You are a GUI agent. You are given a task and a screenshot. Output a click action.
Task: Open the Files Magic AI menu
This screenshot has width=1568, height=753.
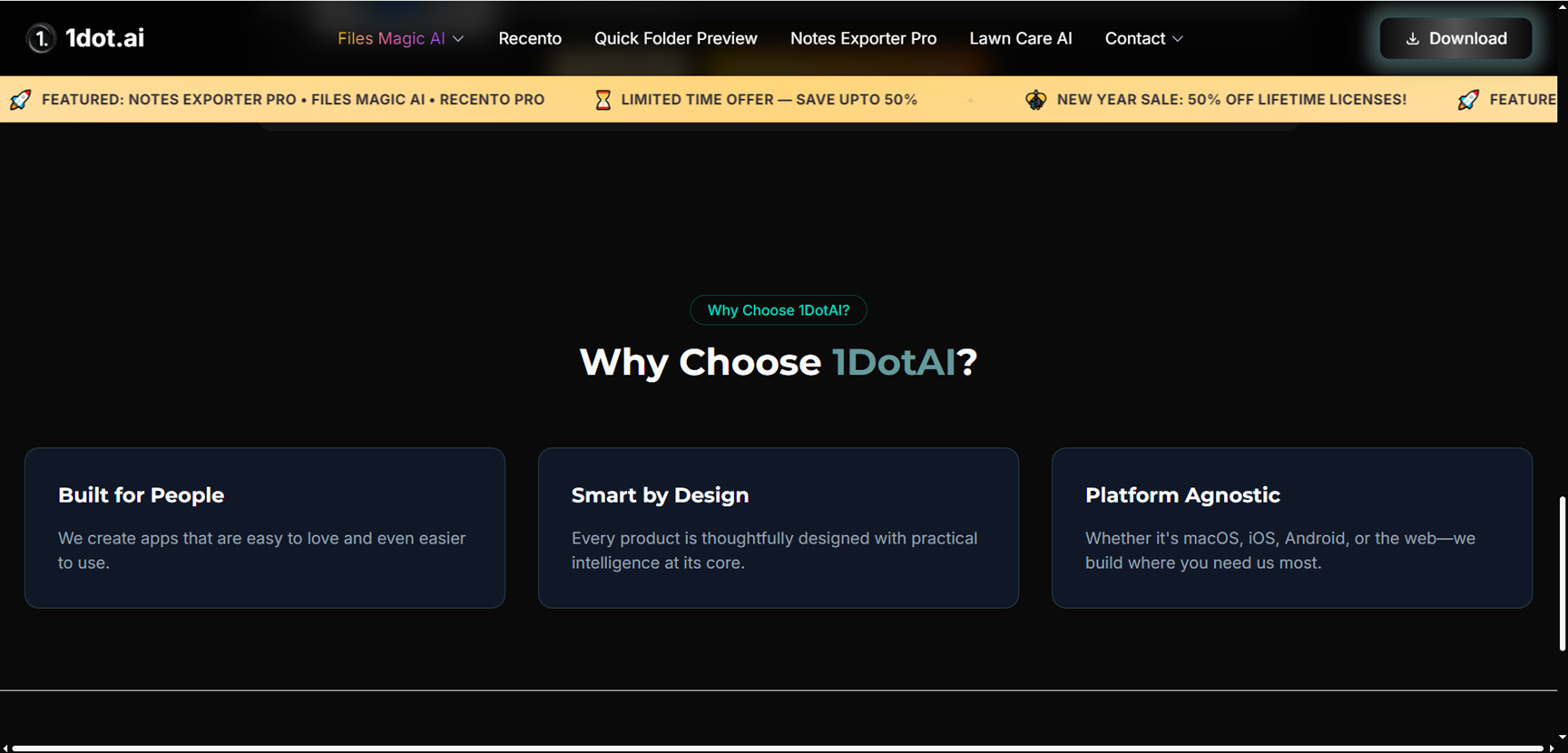tap(400, 38)
